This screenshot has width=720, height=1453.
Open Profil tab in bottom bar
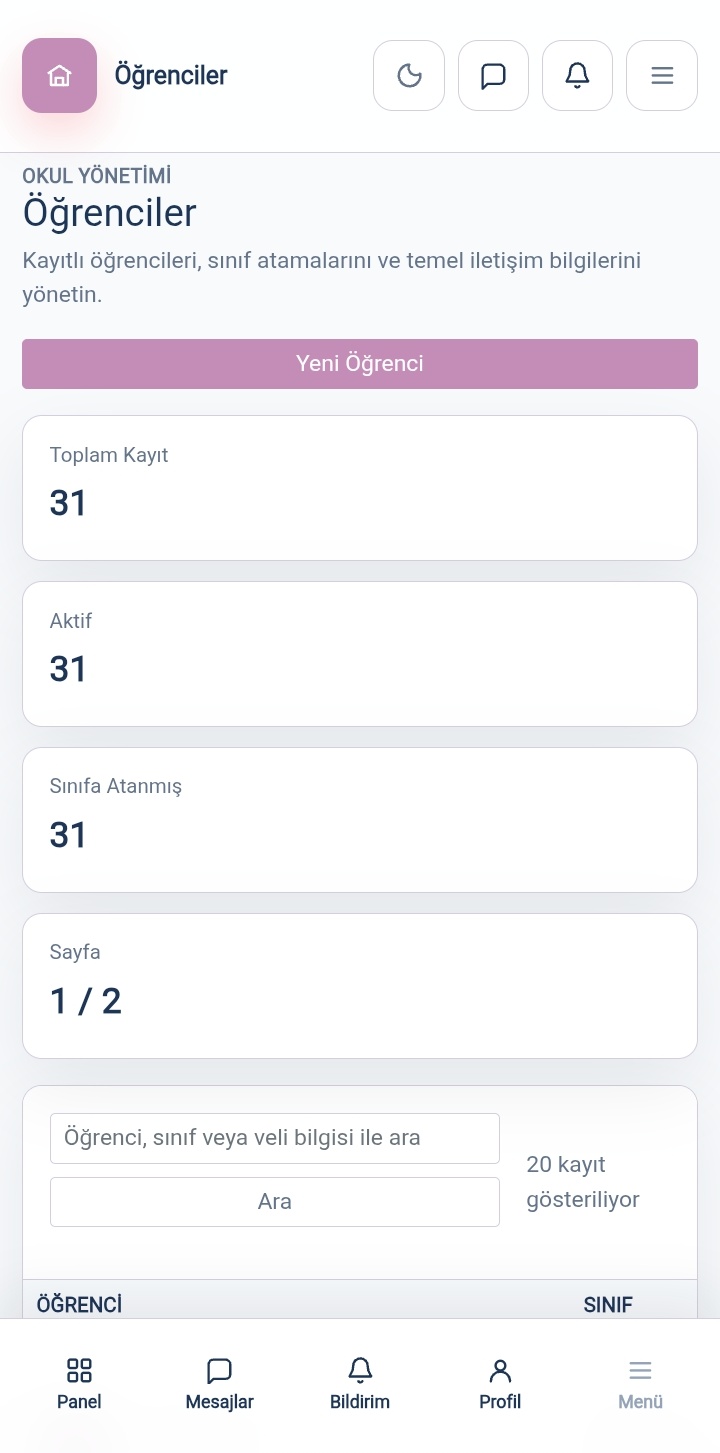click(x=500, y=1385)
